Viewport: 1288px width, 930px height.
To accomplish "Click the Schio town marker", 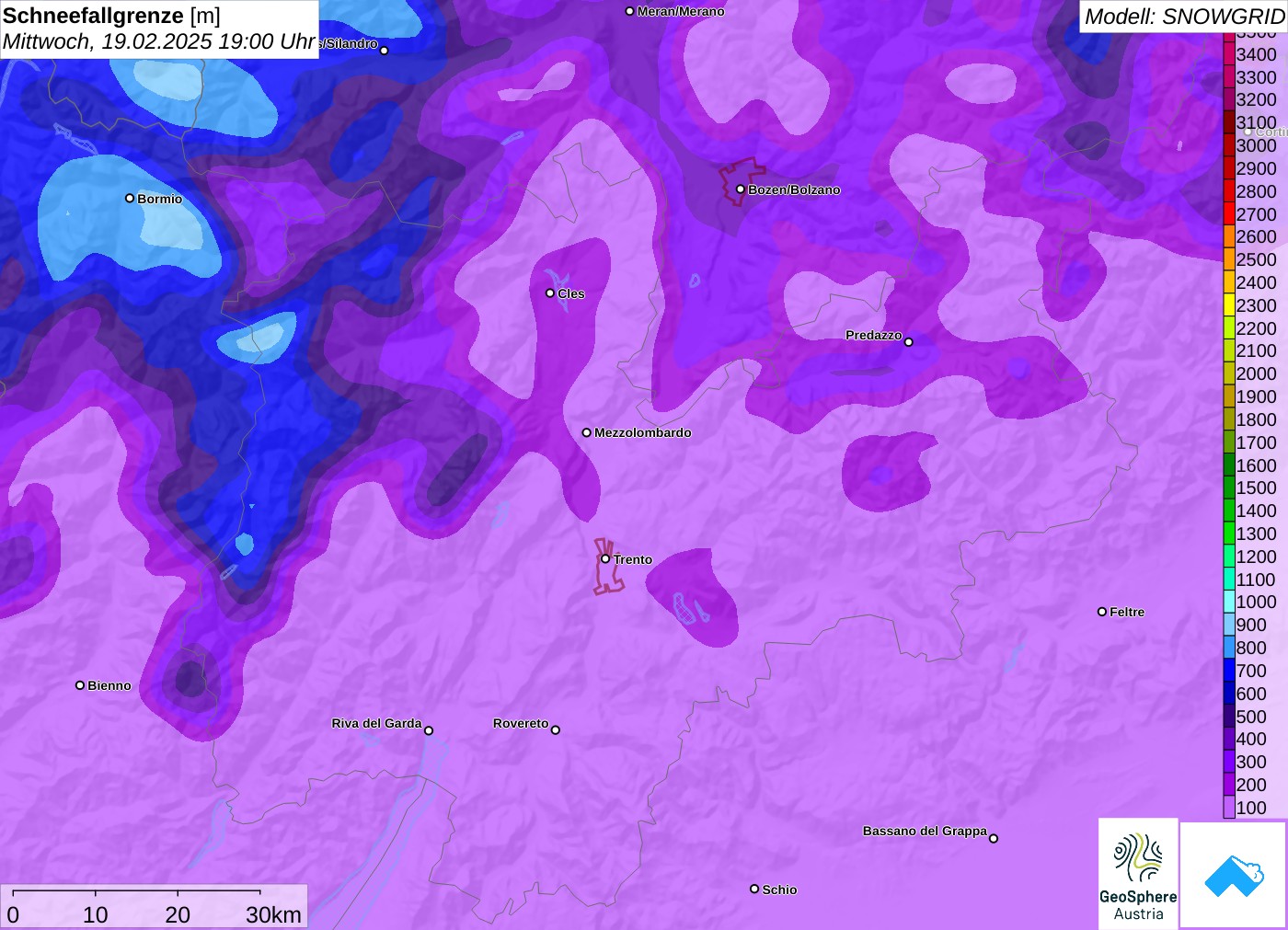I will pos(754,889).
